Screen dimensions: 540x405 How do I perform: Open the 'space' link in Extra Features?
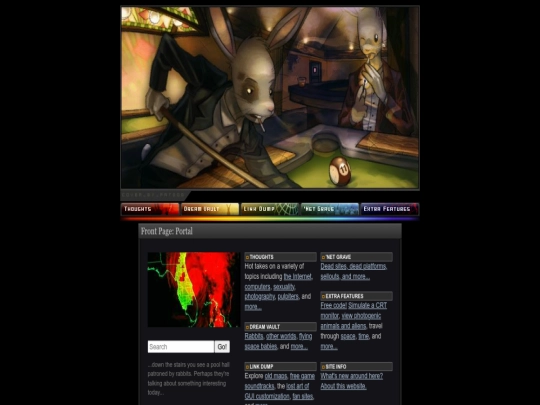[348, 336]
